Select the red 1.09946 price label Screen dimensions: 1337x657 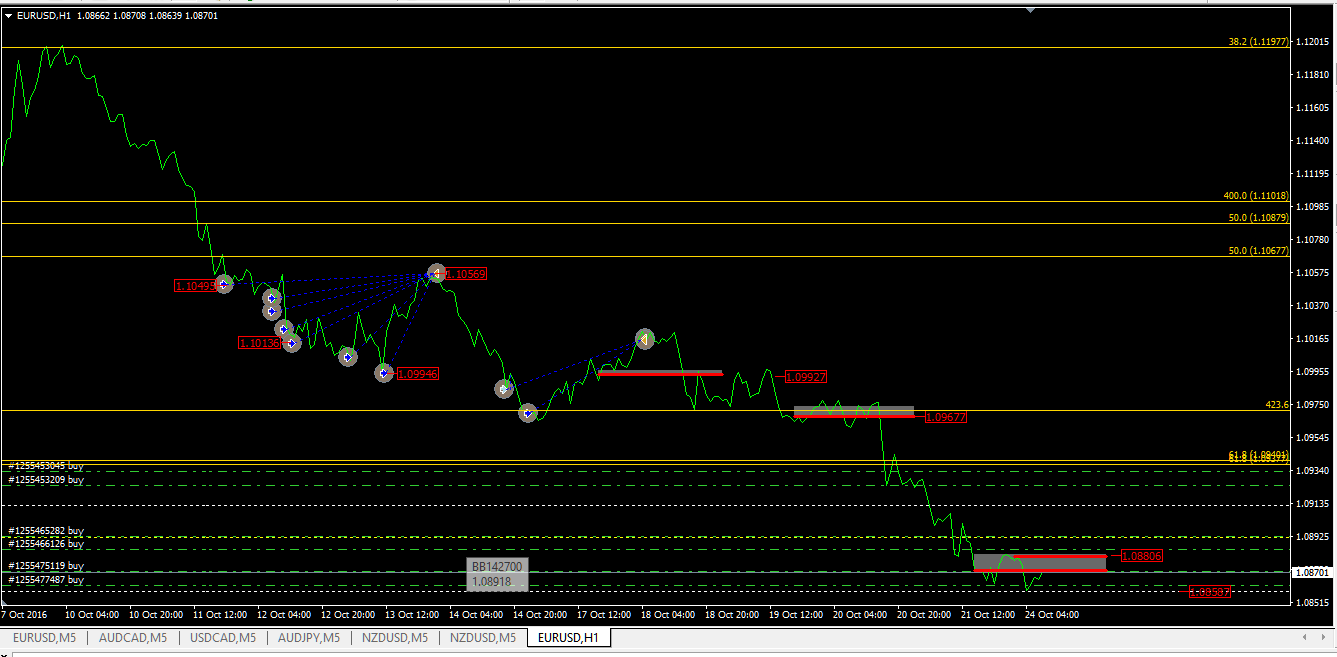pyautogui.click(x=418, y=374)
